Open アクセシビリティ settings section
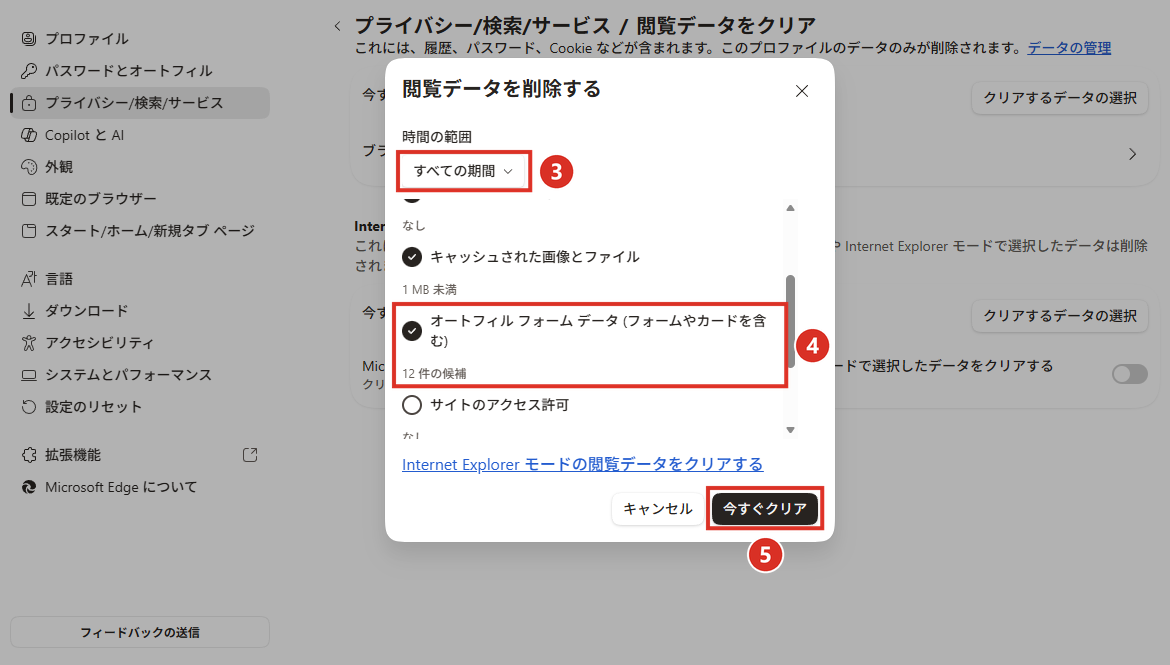This screenshot has height=665, width=1170. click(x=140, y=343)
